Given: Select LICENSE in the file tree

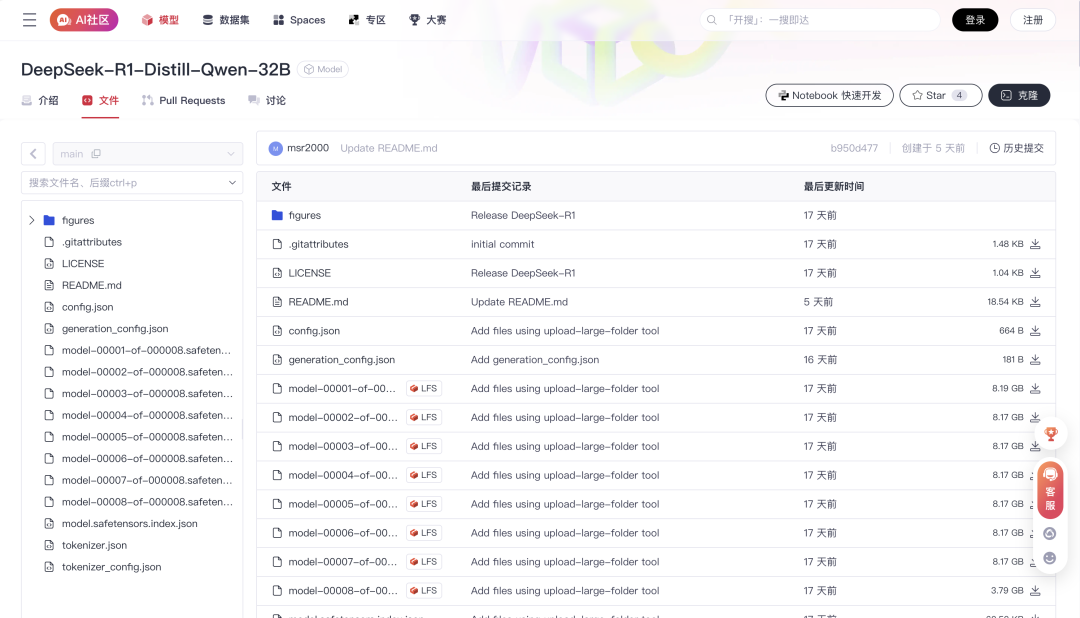Looking at the screenshot, I should coord(83,264).
